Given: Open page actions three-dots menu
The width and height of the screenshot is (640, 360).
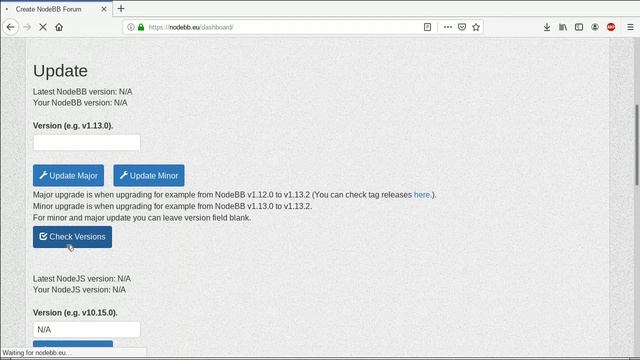Looking at the screenshot, I should point(448,27).
